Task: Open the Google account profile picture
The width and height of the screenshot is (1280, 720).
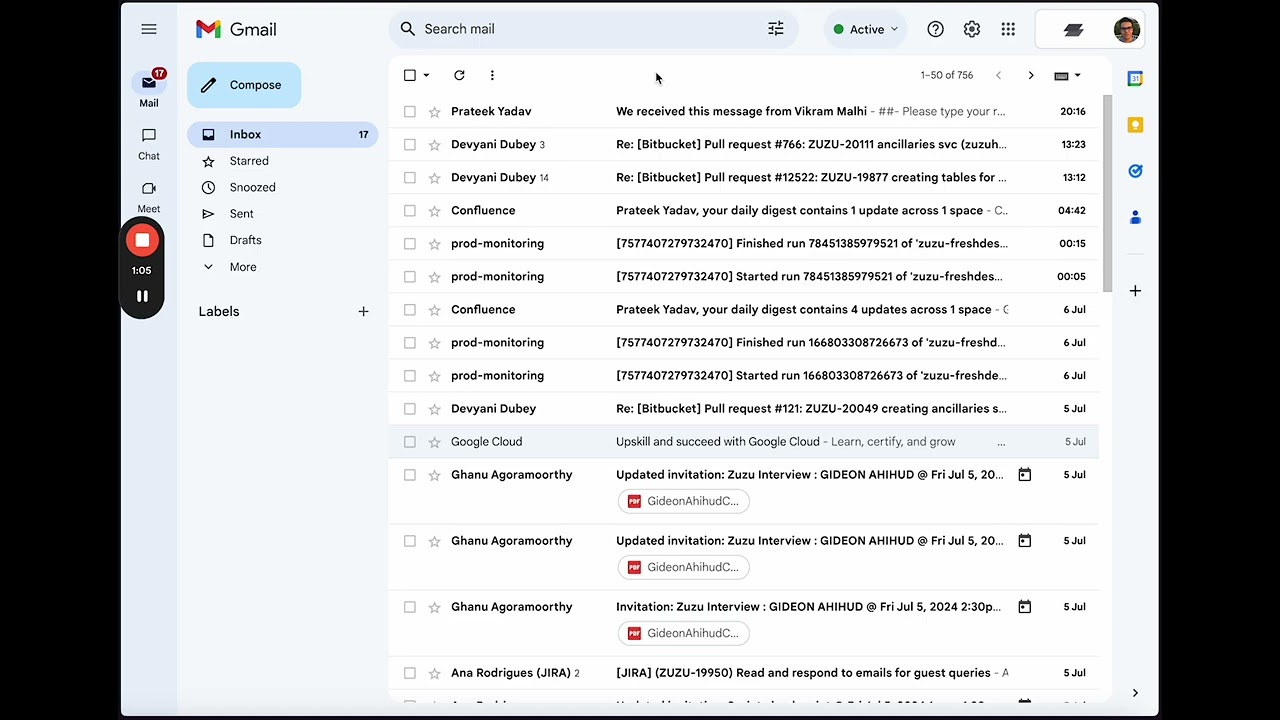Action: pos(1127,29)
